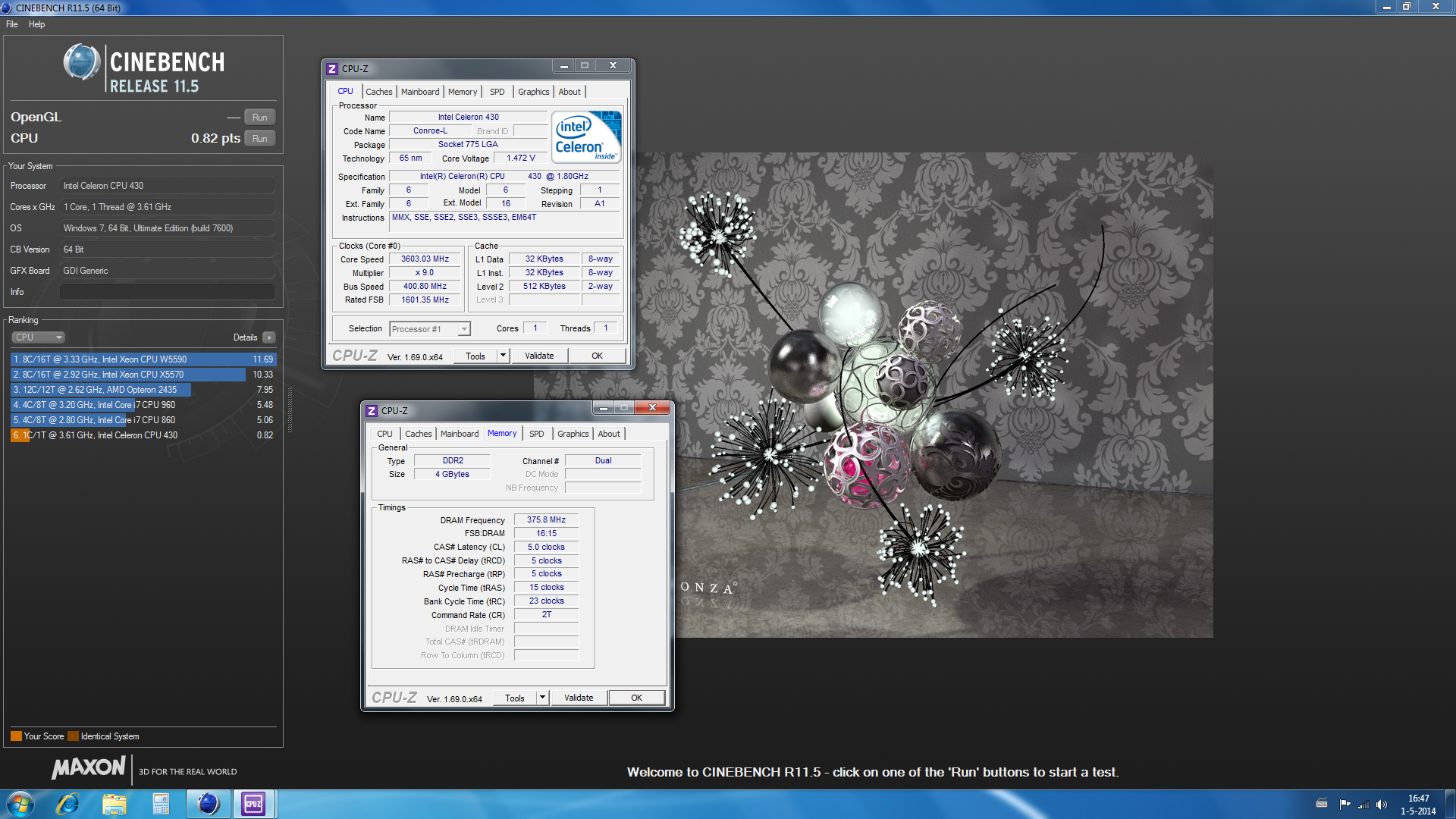Image resolution: width=1456 pixels, height=819 pixels.
Task: Switch to Caches tab in lower CPU-Z
Action: [419, 434]
